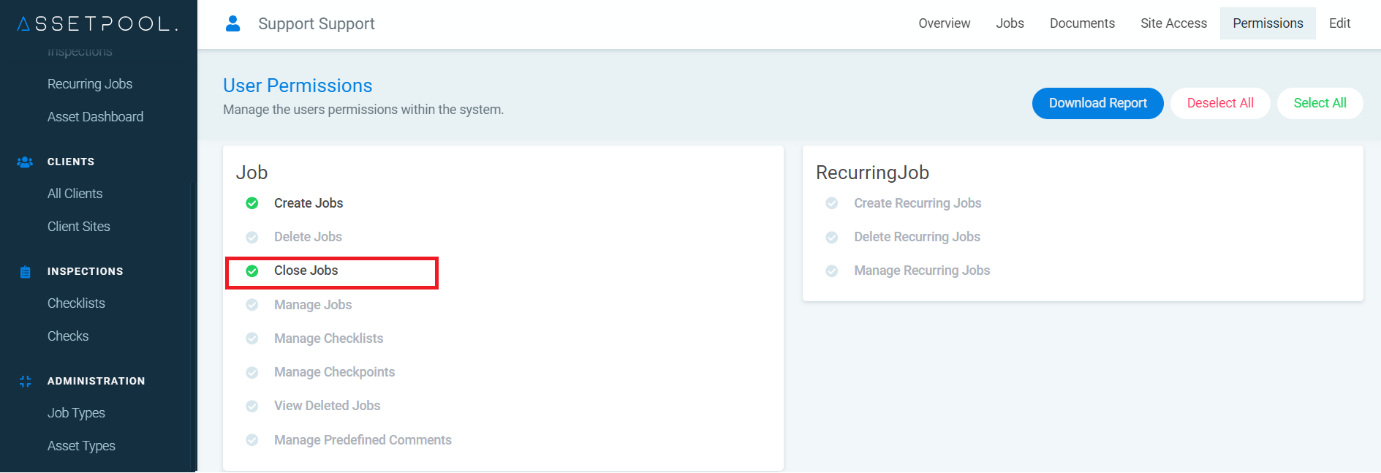Screen dimensions: 1381x473
Task: Enable Manage Jobs permission checkmark
Action: click(x=252, y=305)
